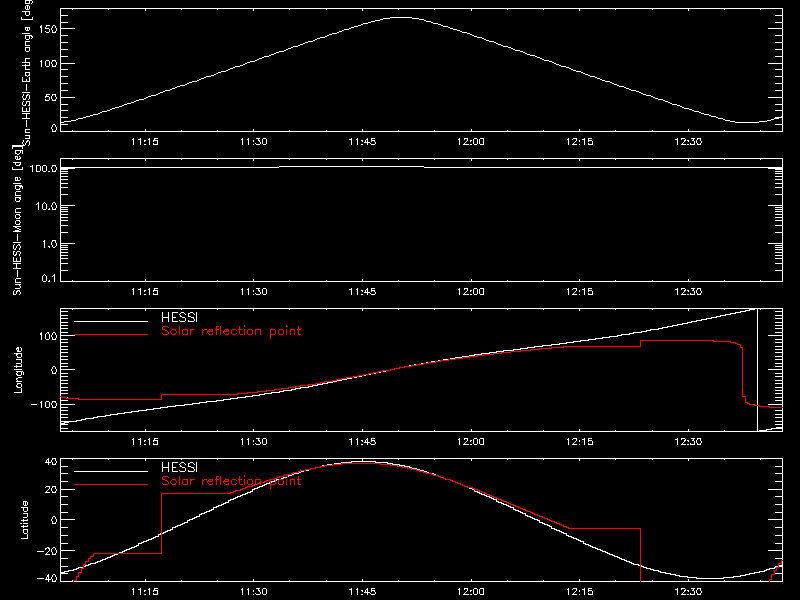800x600 pixels.
Task: Select HESSI legend label in Latitude plot
Action: pyautogui.click(x=179, y=467)
